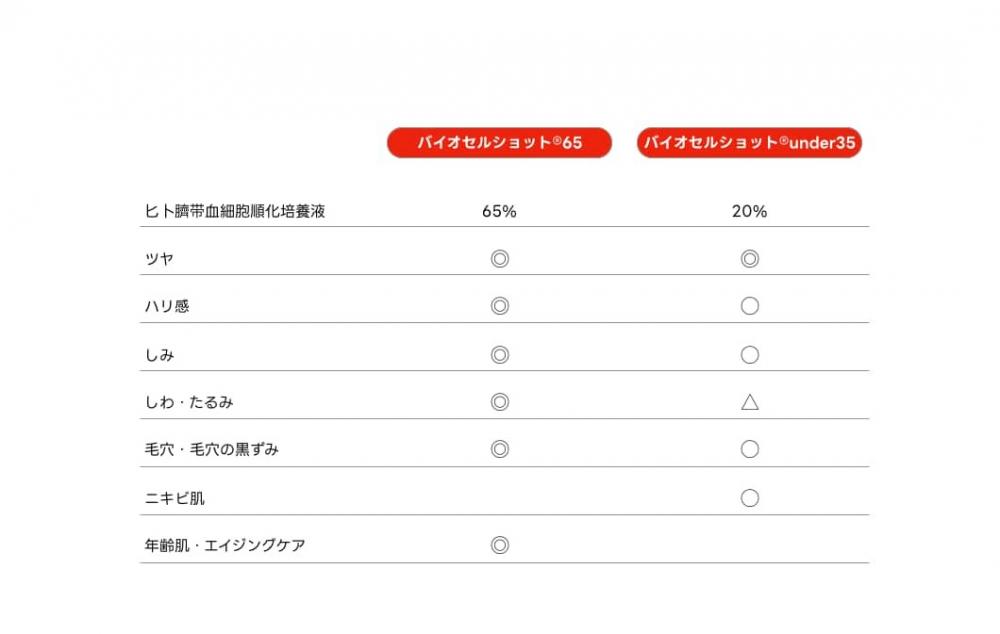Click the 年齢肌・エイジングケア row label
1000x634 pixels.
point(224,545)
